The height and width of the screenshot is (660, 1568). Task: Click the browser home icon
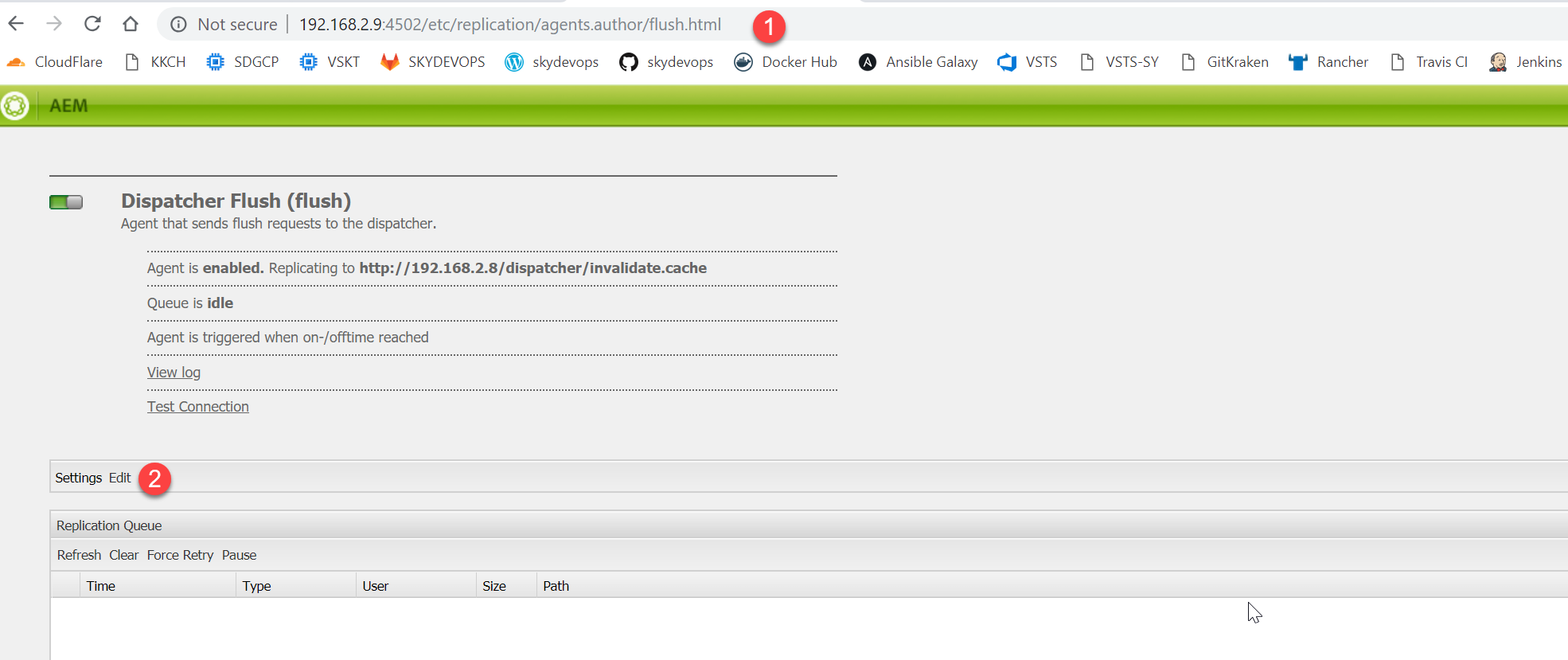[x=131, y=24]
